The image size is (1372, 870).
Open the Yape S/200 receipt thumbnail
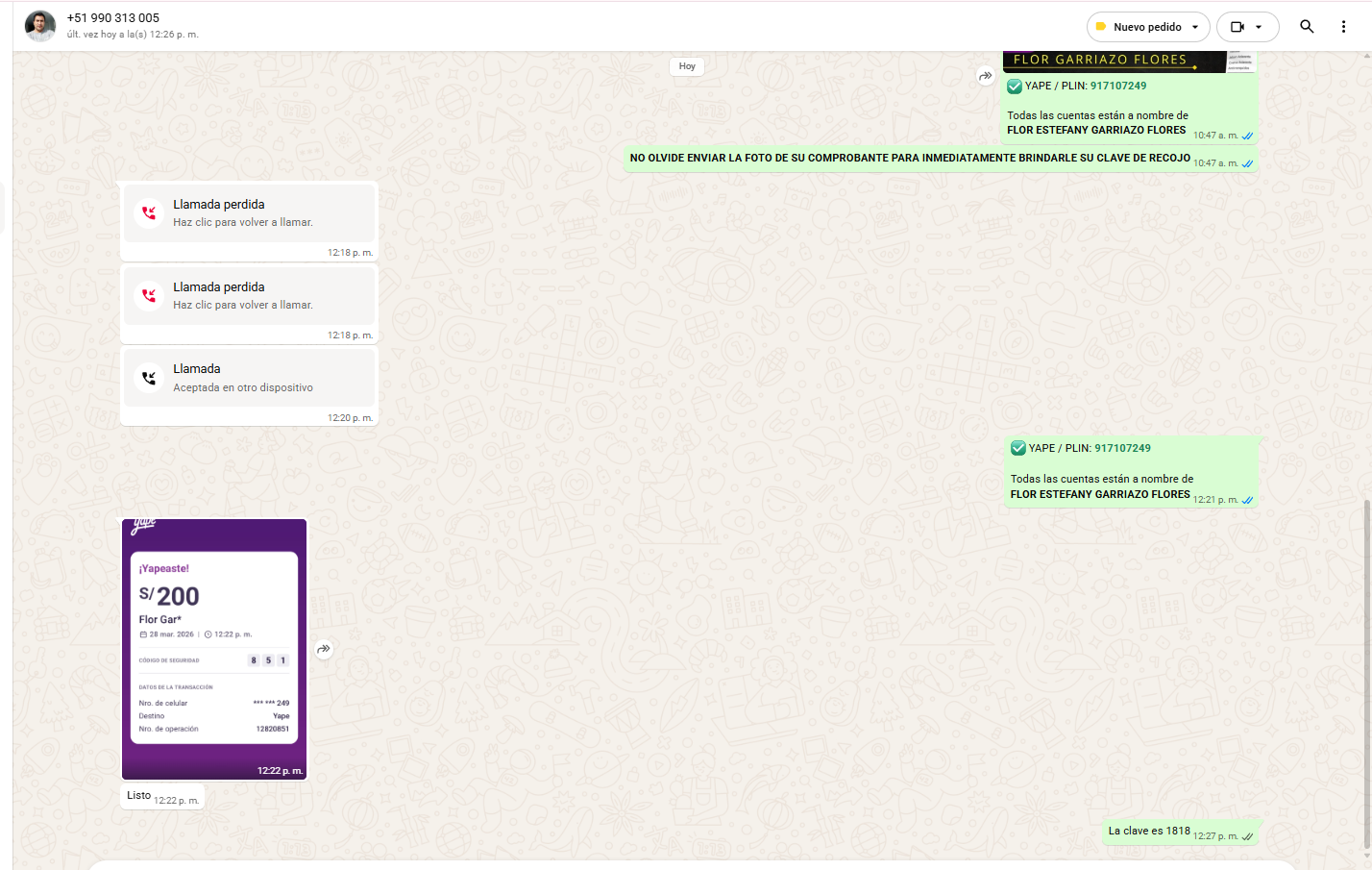tap(214, 649)
